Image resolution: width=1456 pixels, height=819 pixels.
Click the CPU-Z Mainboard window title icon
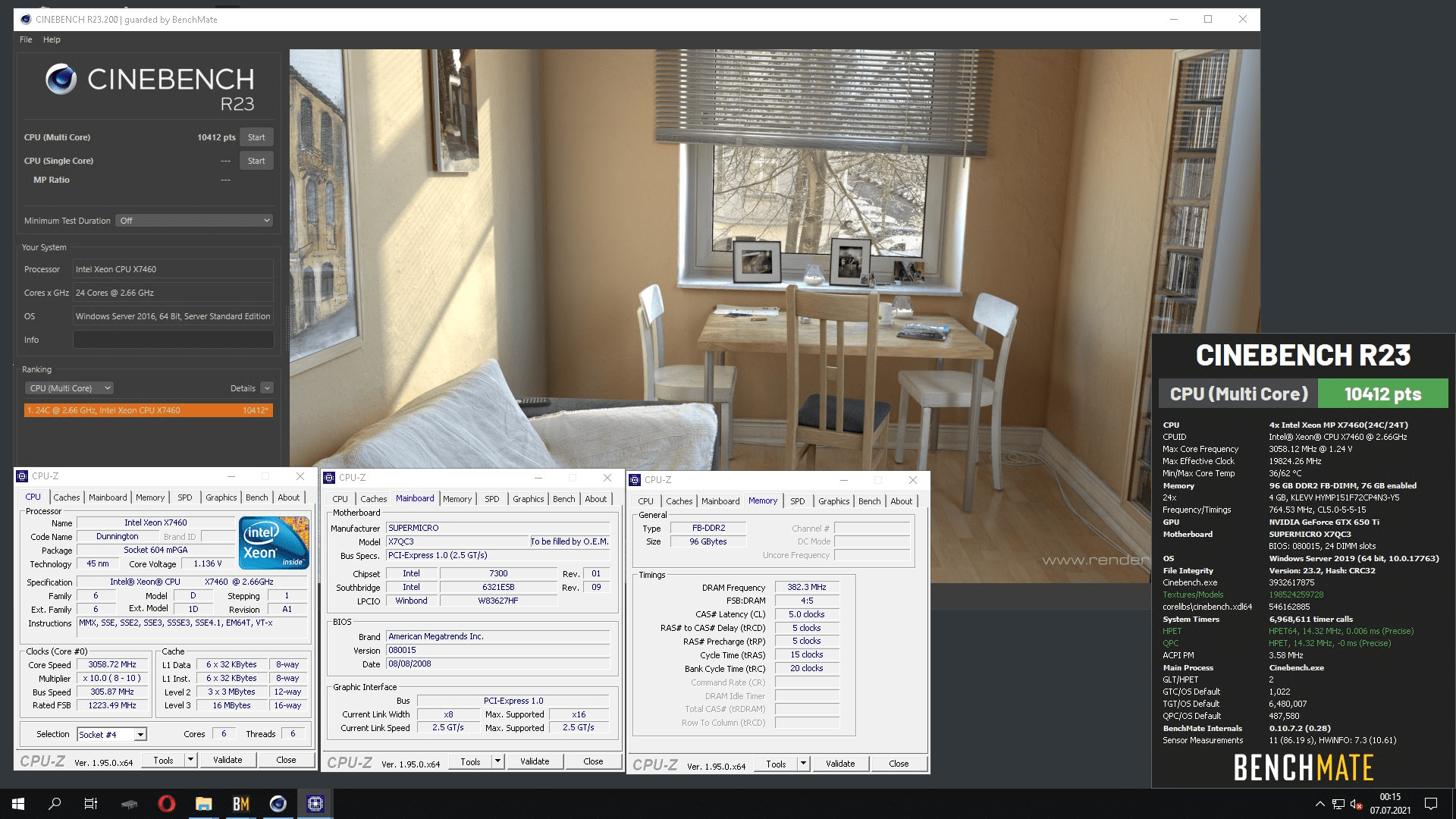pos(329,478)
